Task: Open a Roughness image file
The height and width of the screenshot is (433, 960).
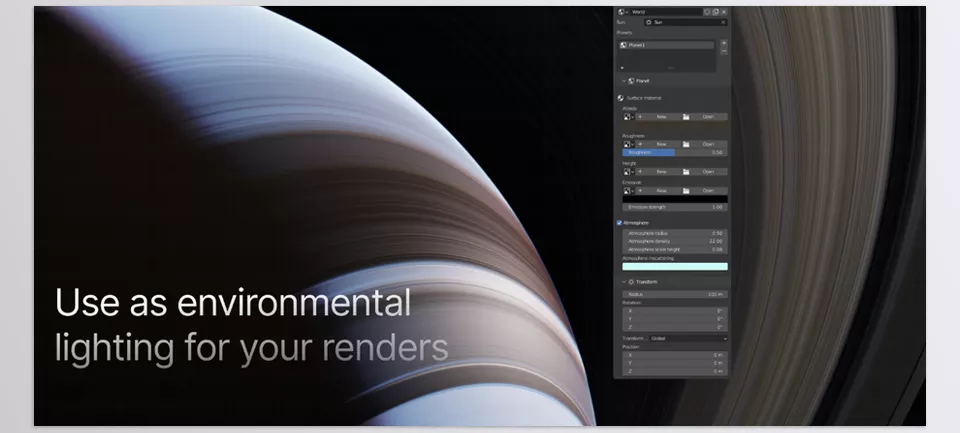Action: pyautogui.click(x=703, y=144)
